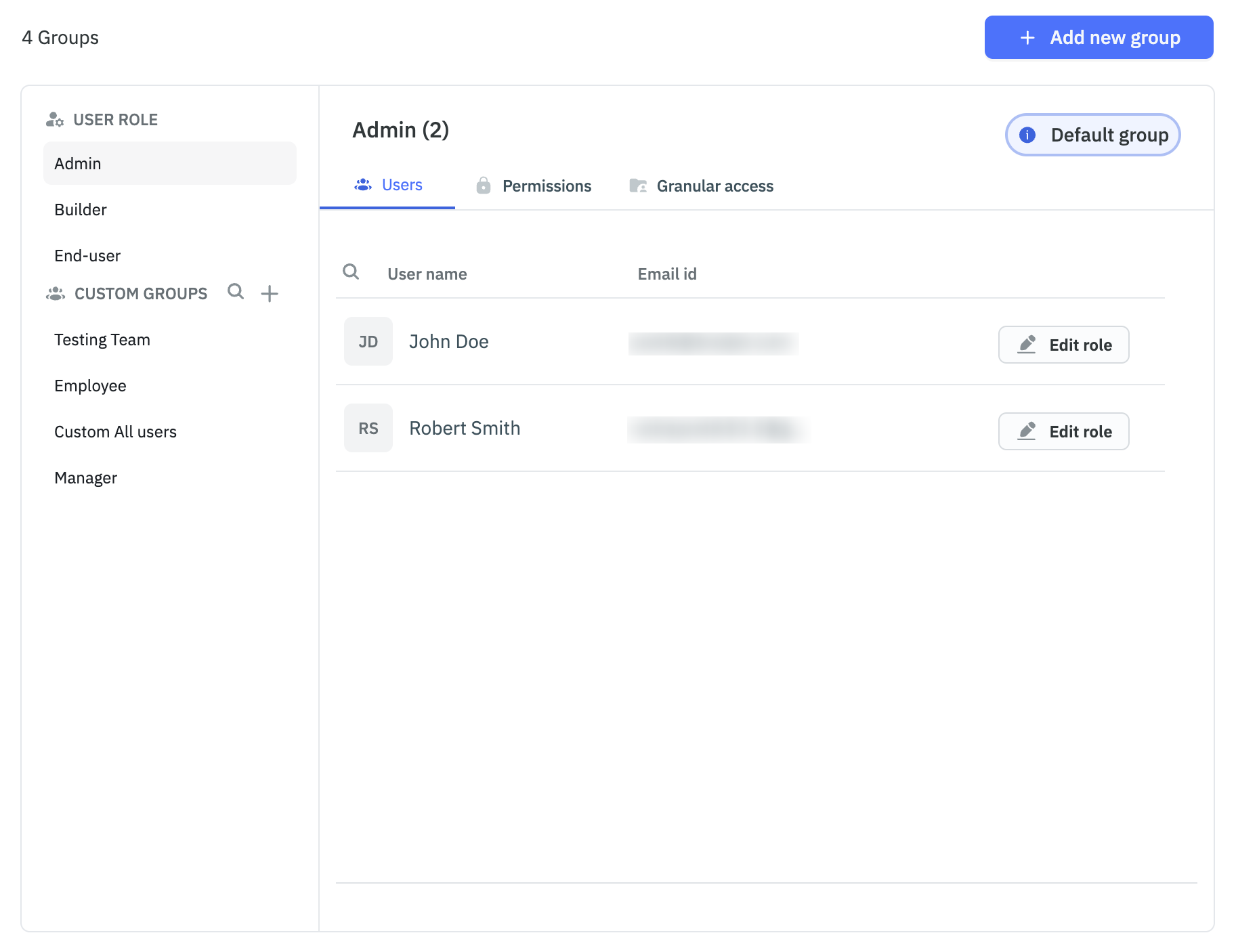Screen dimensions: 1236x952
Task: Click the people icon on Users tab
Action: click(363, 184)
